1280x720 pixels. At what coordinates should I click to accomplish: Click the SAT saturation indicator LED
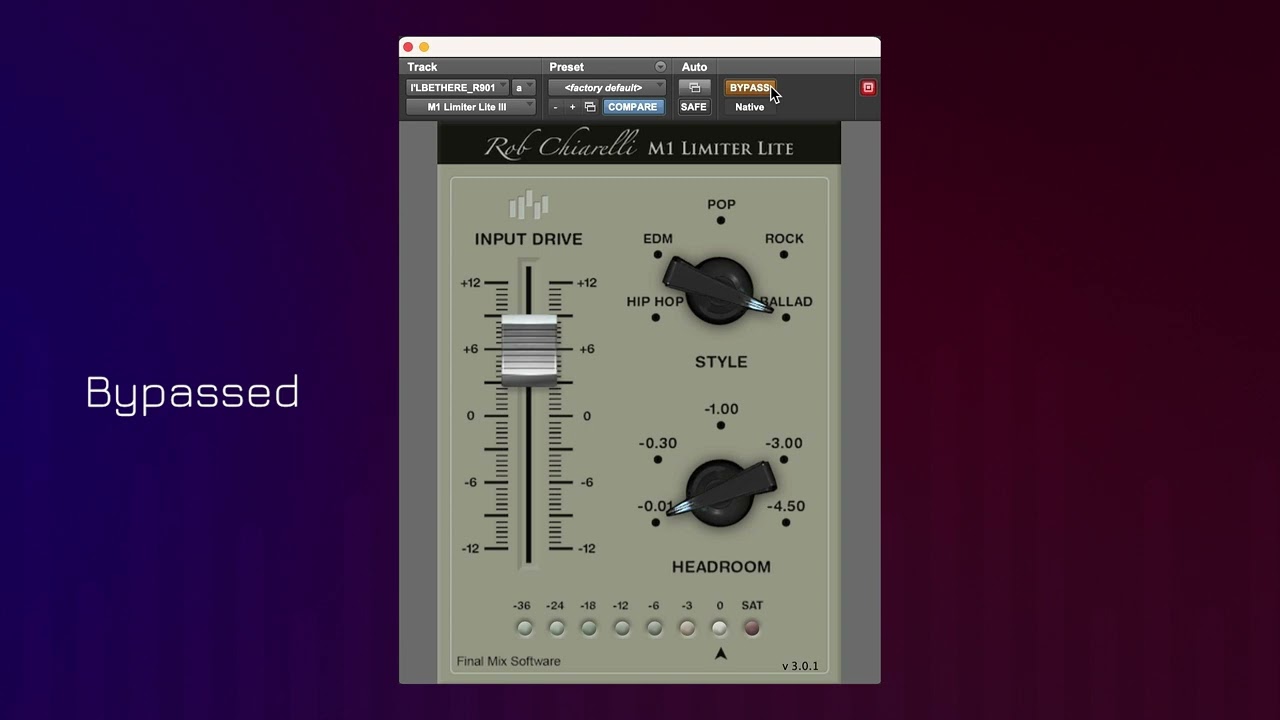point(752,628)
